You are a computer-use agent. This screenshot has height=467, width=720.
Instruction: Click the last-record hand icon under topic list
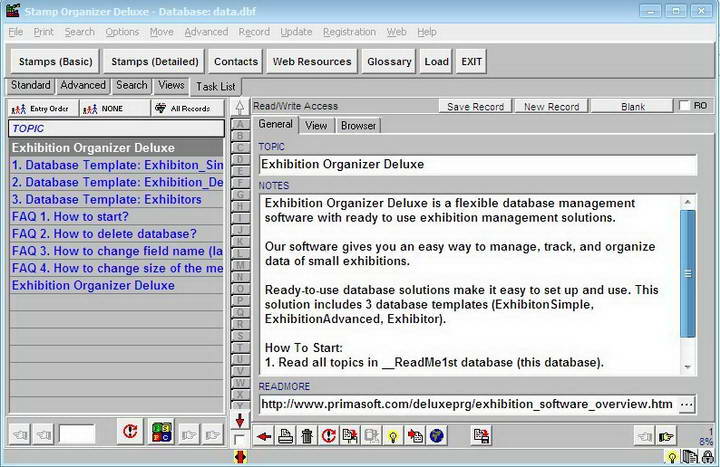coord(213,434)
